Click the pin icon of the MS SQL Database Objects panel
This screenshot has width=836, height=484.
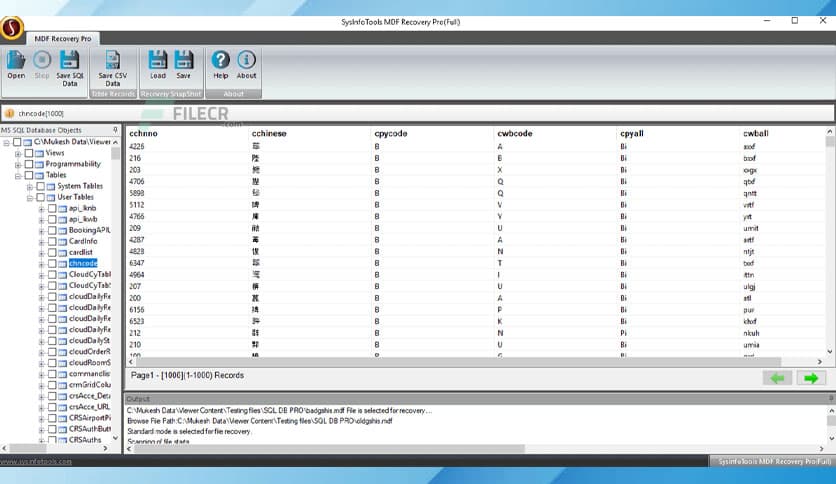115,130
